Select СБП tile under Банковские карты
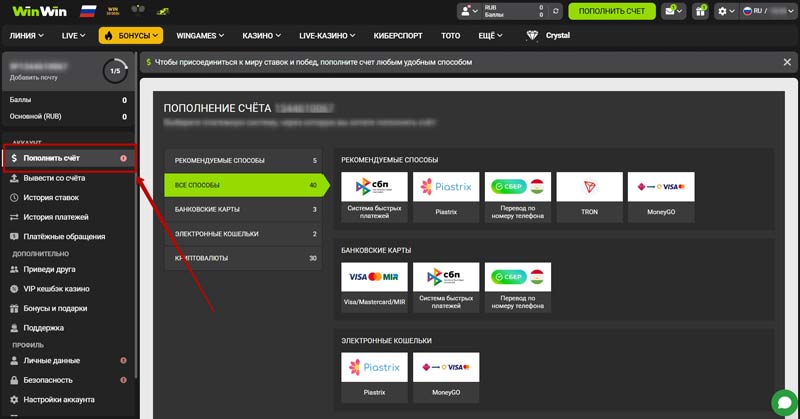800x419 pixels. tap(446, 287)
